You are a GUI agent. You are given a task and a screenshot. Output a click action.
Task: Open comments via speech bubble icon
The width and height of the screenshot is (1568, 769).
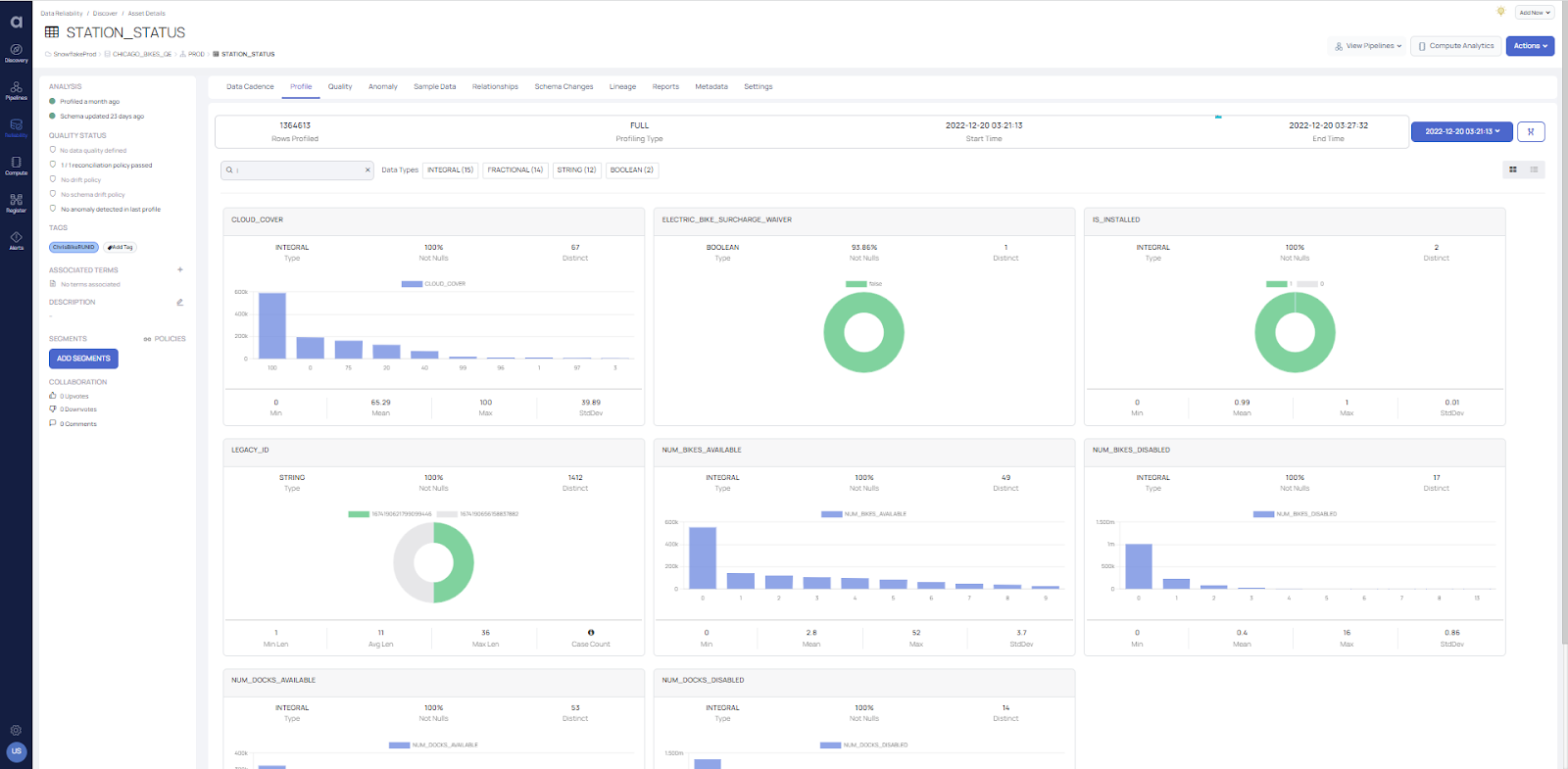(53, 423)
